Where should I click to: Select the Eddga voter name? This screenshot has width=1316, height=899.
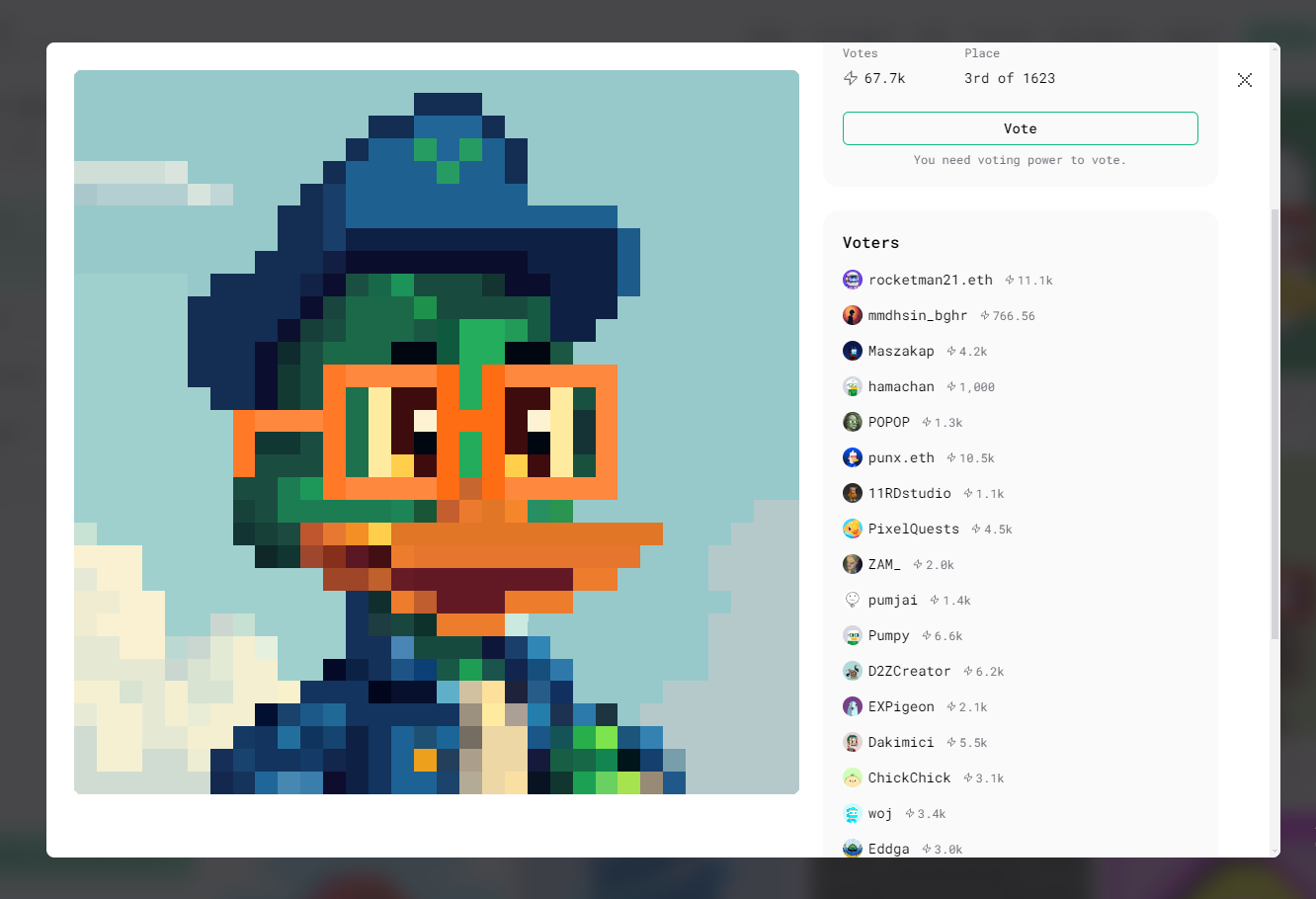click(x=889, y=849)
